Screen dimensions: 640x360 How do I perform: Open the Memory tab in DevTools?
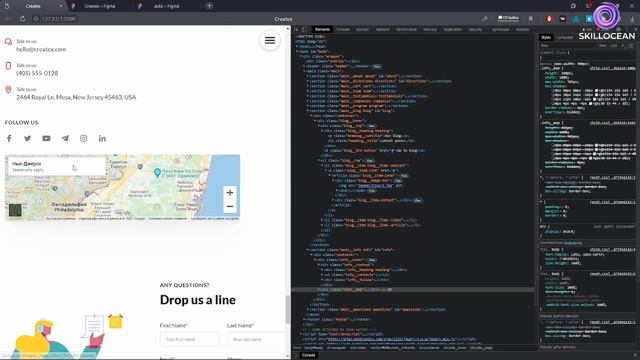430,29
